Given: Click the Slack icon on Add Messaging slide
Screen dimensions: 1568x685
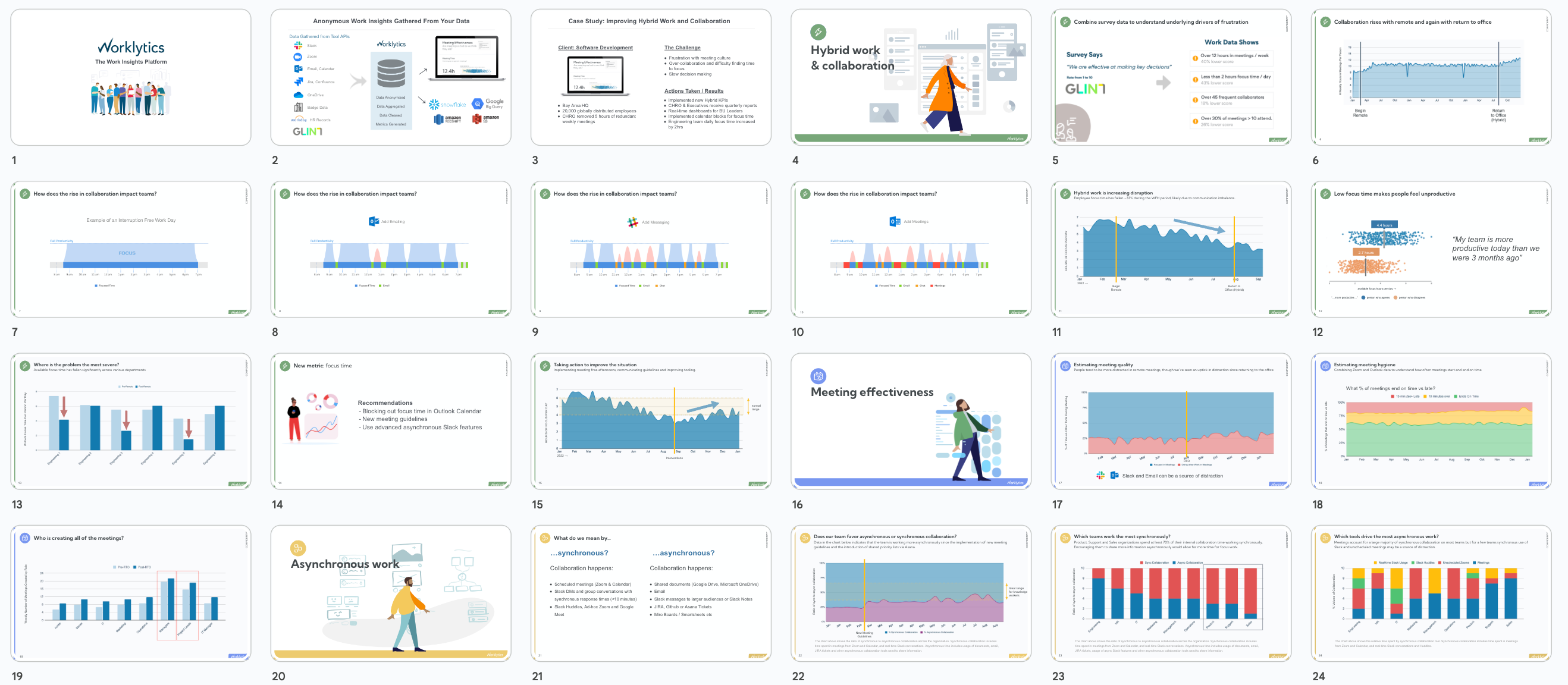Looking at the screenshot, I should click(x=633, y=222).
